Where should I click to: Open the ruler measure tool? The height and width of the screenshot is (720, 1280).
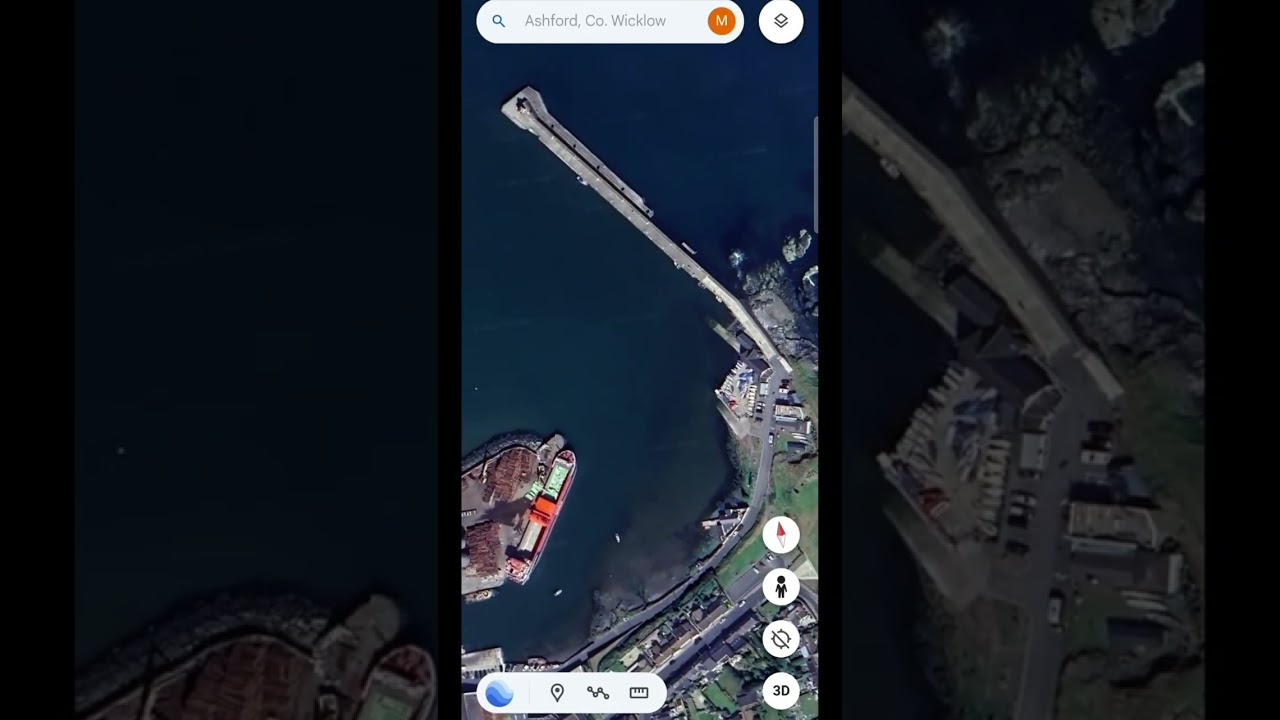639,692
